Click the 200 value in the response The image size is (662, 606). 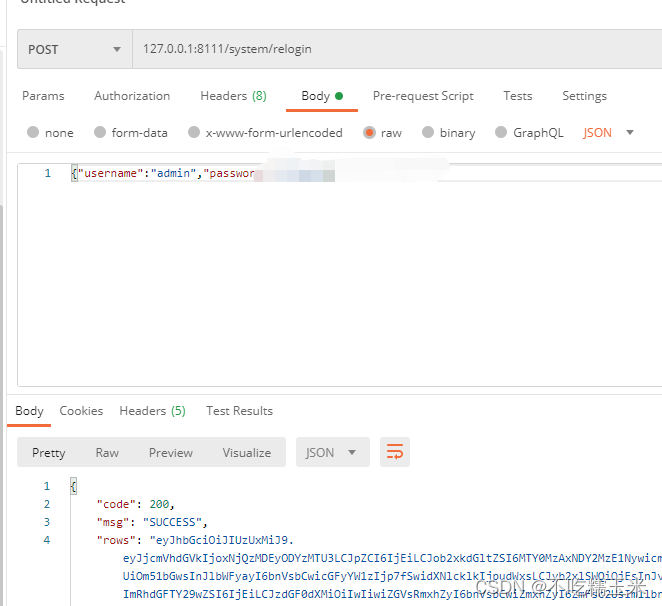(x=159, y=504)
